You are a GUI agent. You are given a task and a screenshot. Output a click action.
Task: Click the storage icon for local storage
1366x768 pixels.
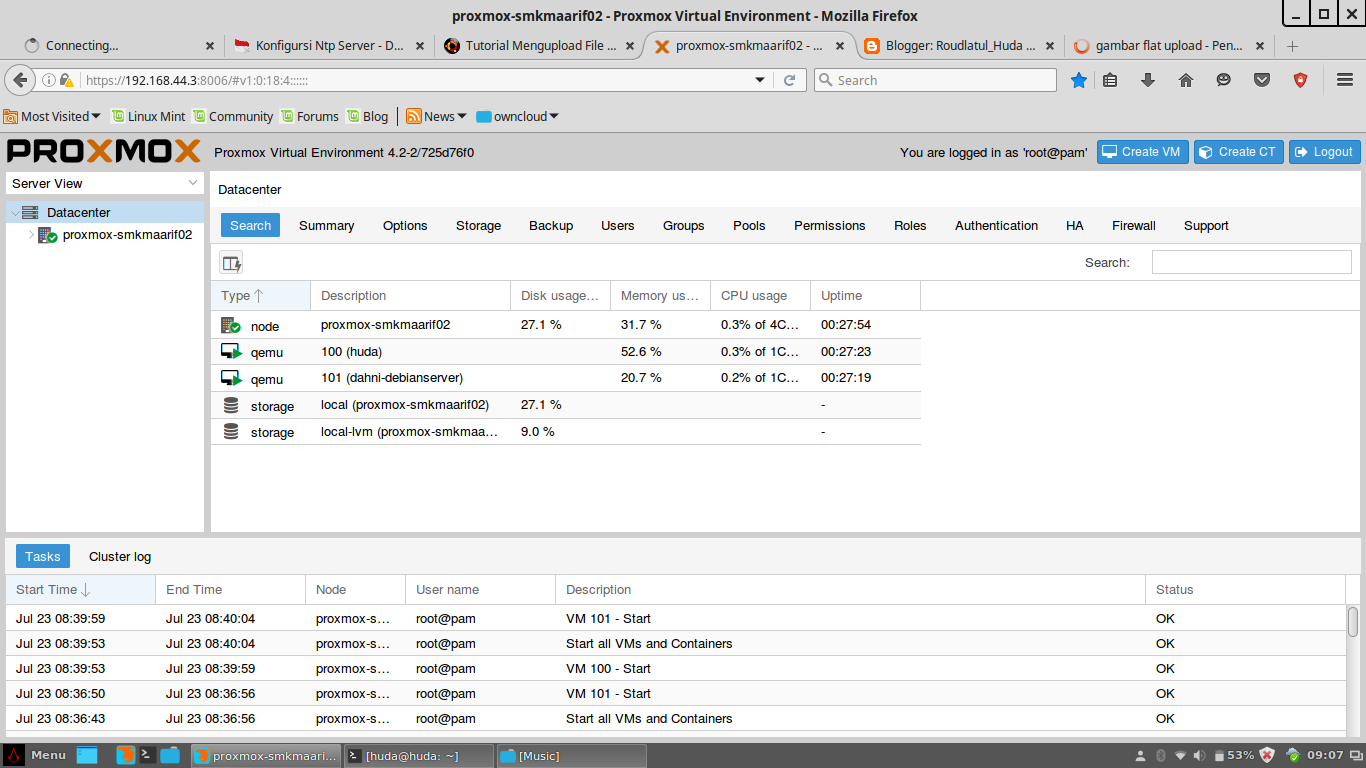[231, 405]
